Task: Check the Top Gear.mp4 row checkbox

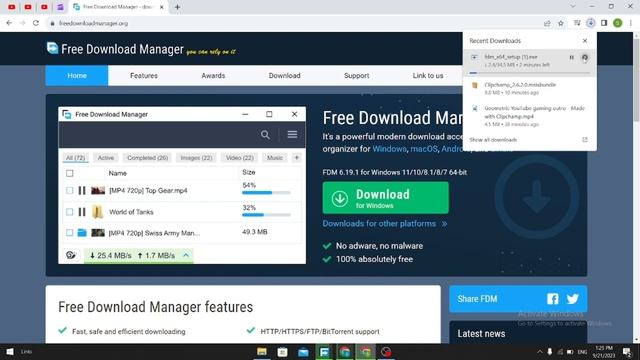Action: click(70, 190)
